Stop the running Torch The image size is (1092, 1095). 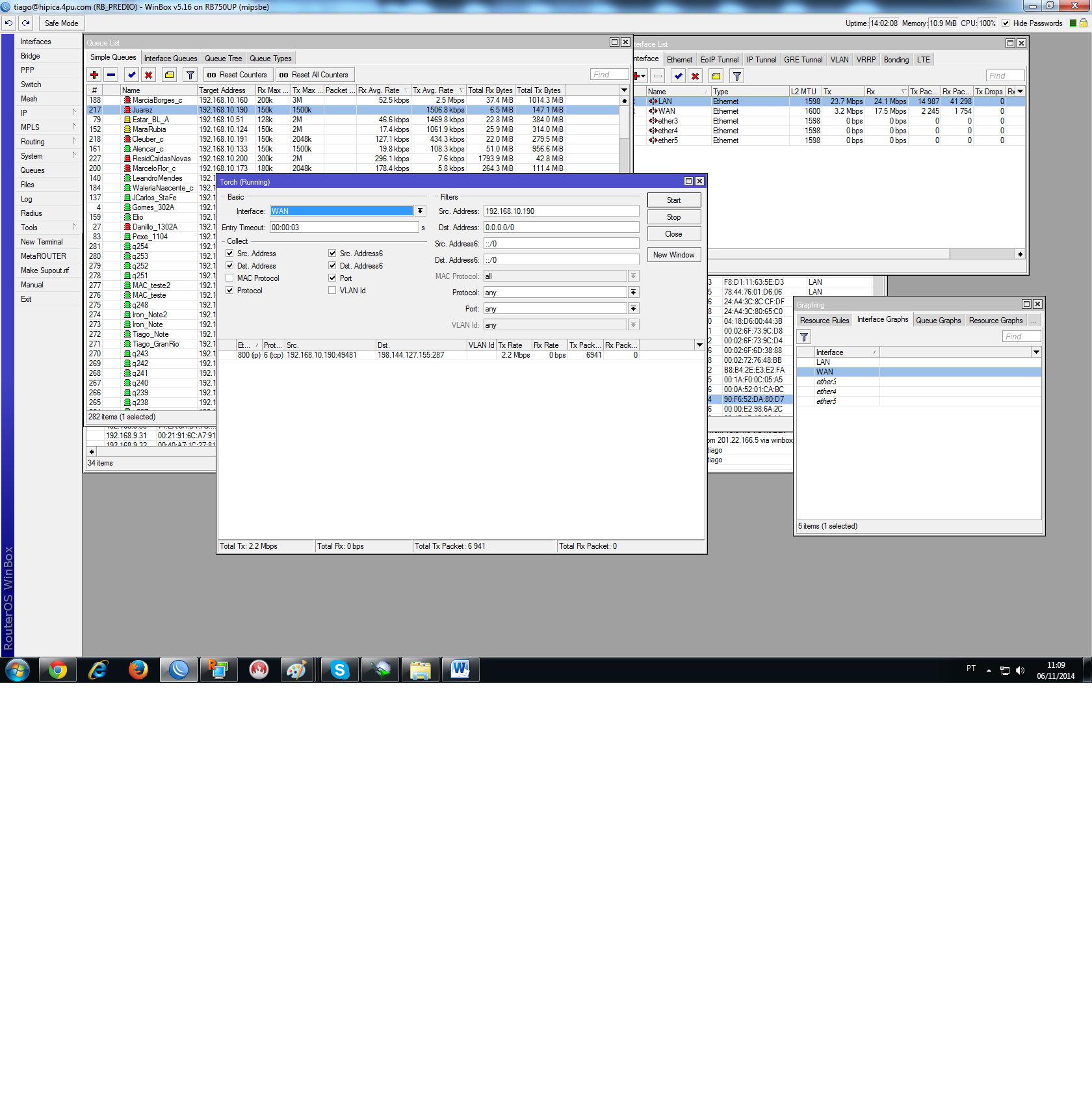(x=674, y=217)
